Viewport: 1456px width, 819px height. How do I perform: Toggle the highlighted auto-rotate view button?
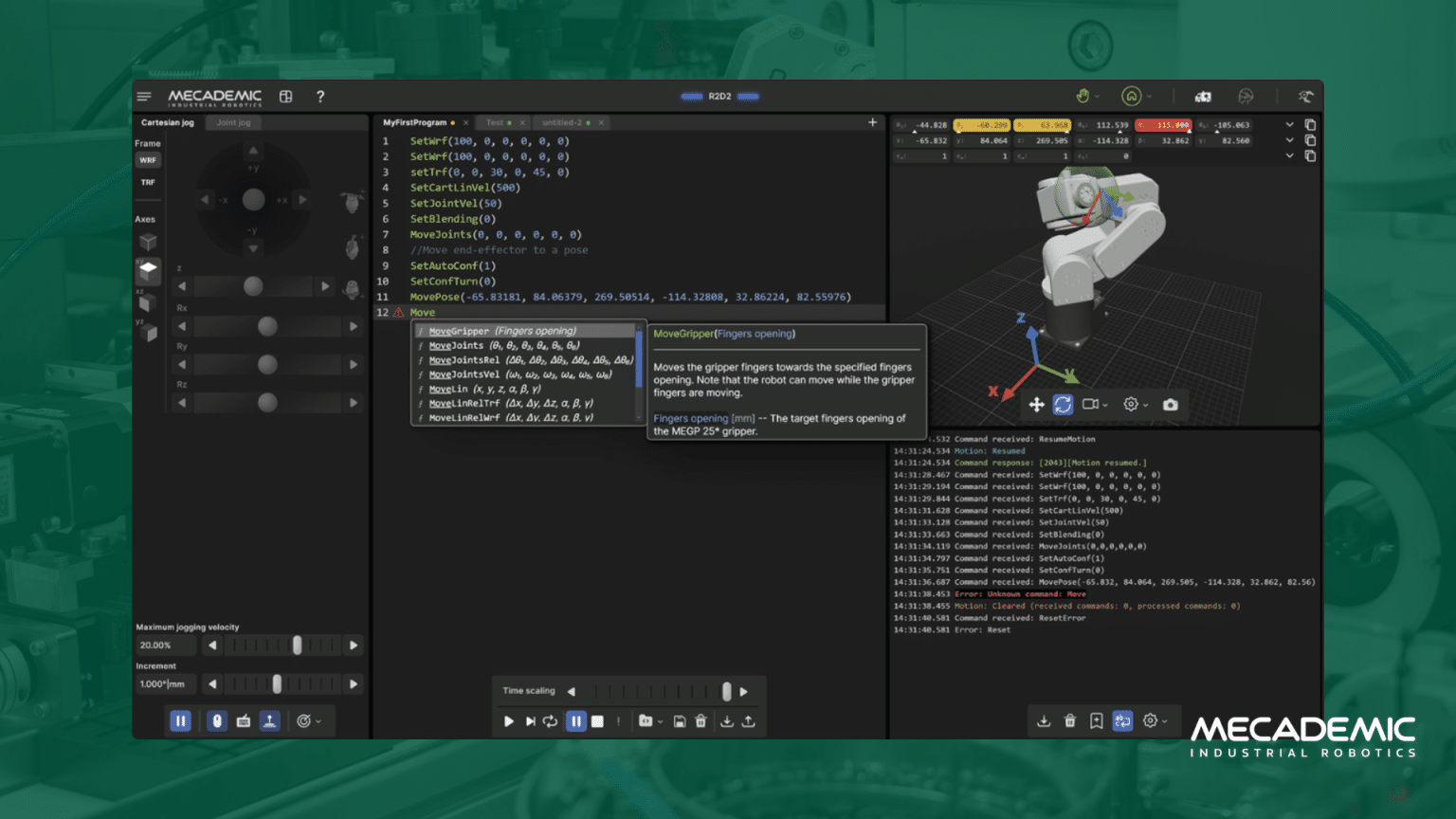coord(1063,405)
